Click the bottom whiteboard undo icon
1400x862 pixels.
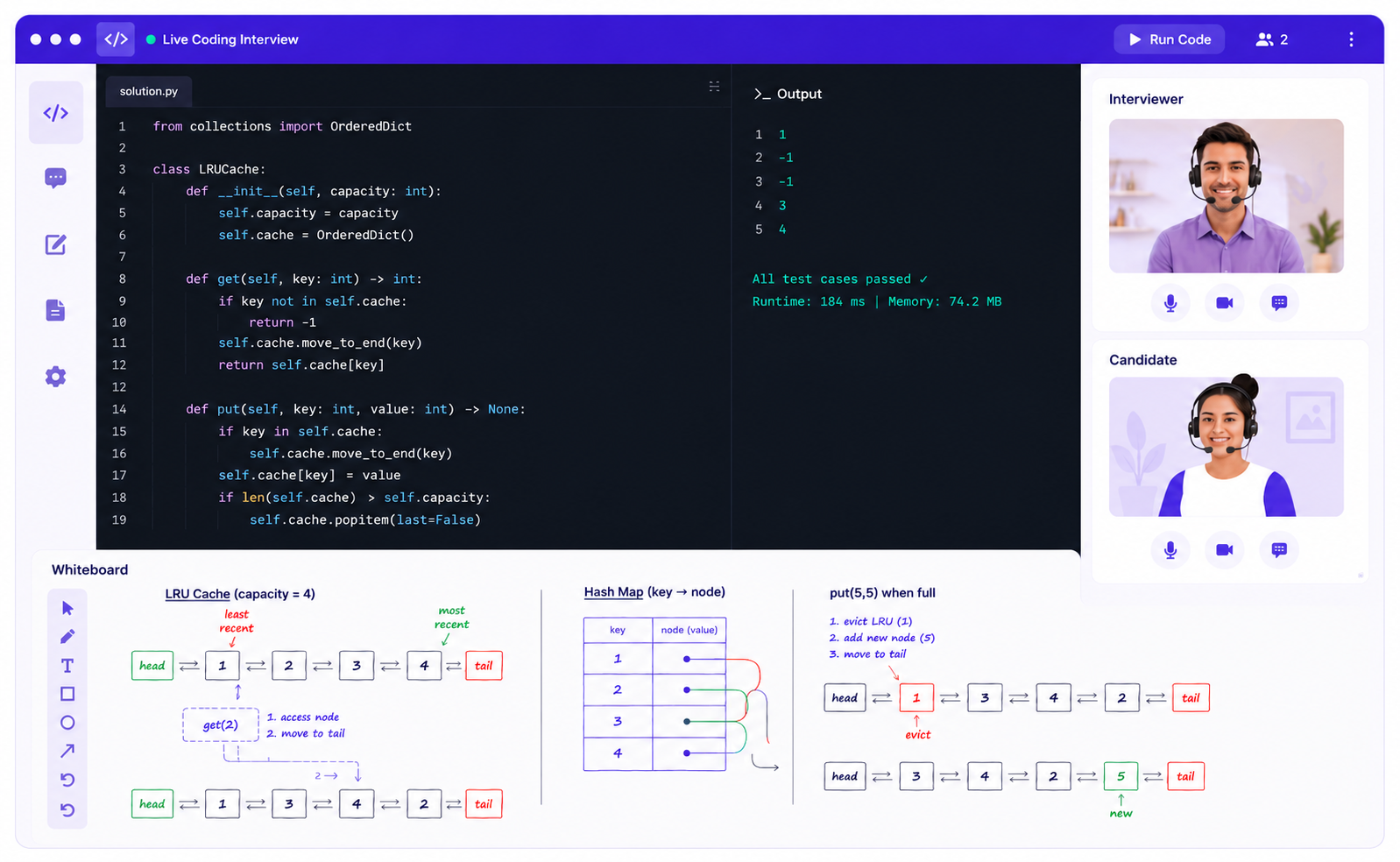coord(67,810)
